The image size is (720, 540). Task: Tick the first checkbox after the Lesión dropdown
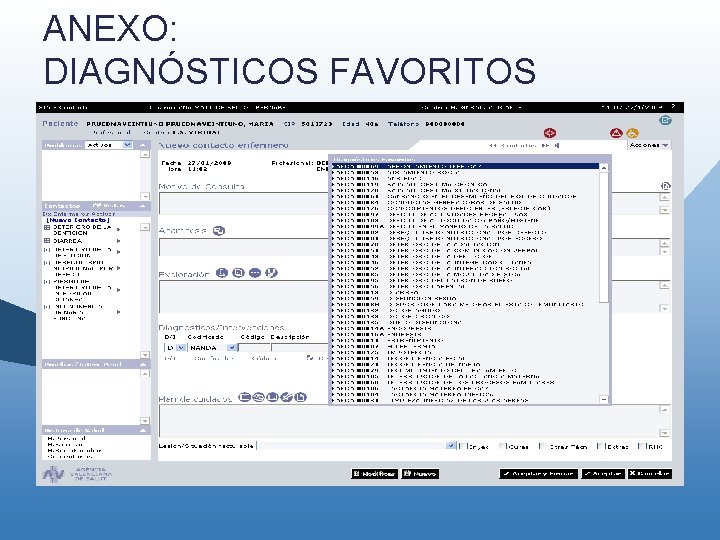463,446
